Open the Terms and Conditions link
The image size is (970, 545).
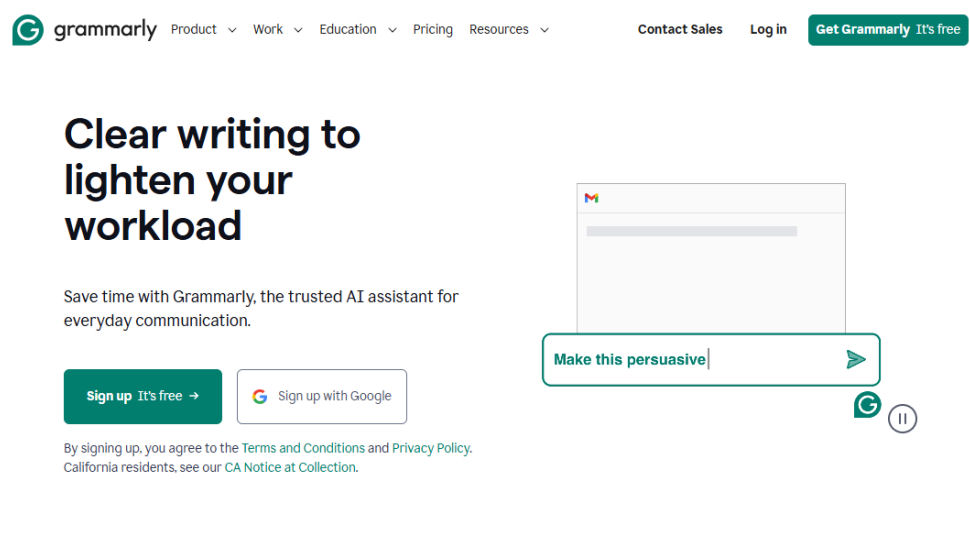tap(303, 448)
